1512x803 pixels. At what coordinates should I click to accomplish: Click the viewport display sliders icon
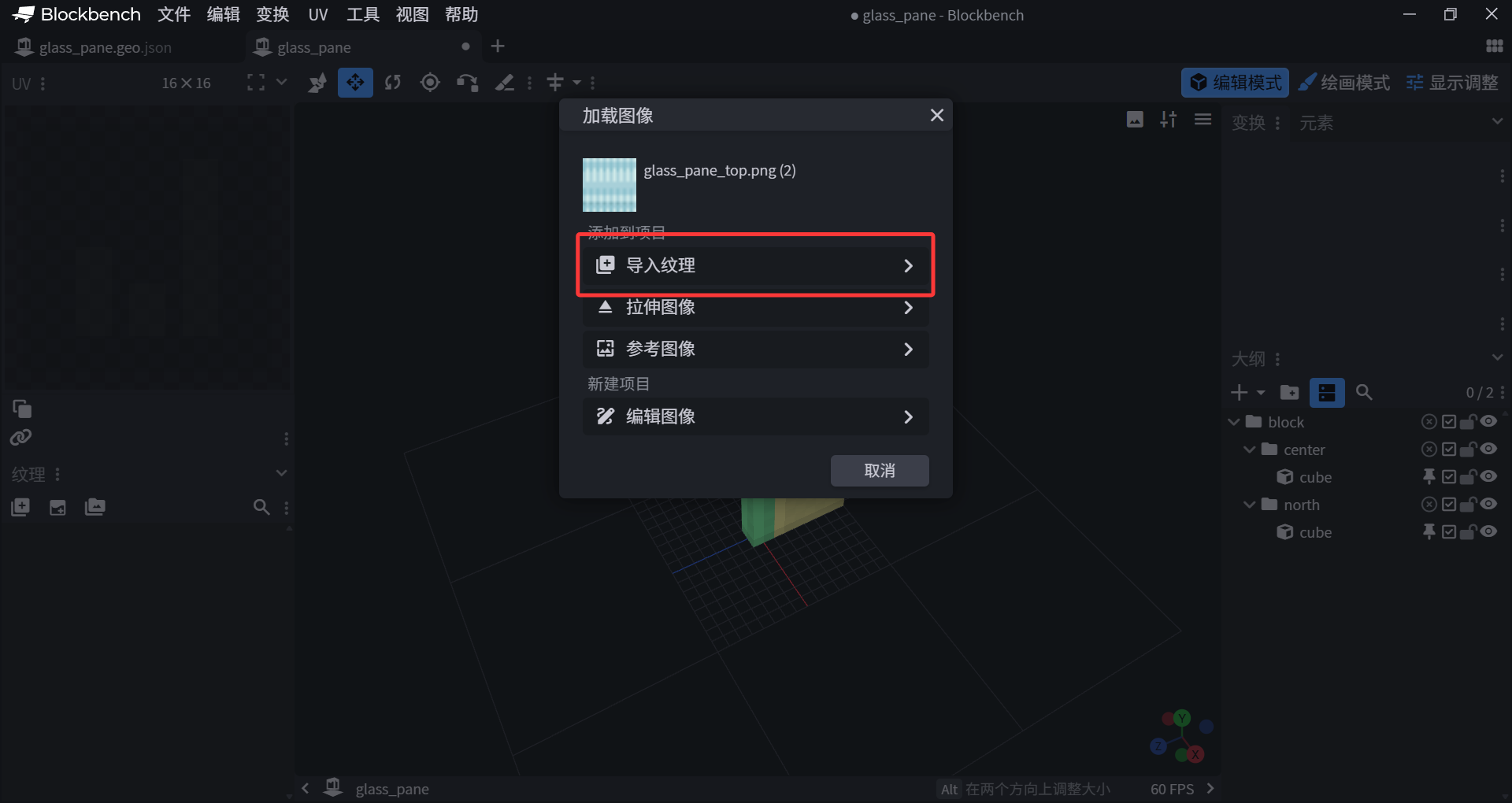1169,119
